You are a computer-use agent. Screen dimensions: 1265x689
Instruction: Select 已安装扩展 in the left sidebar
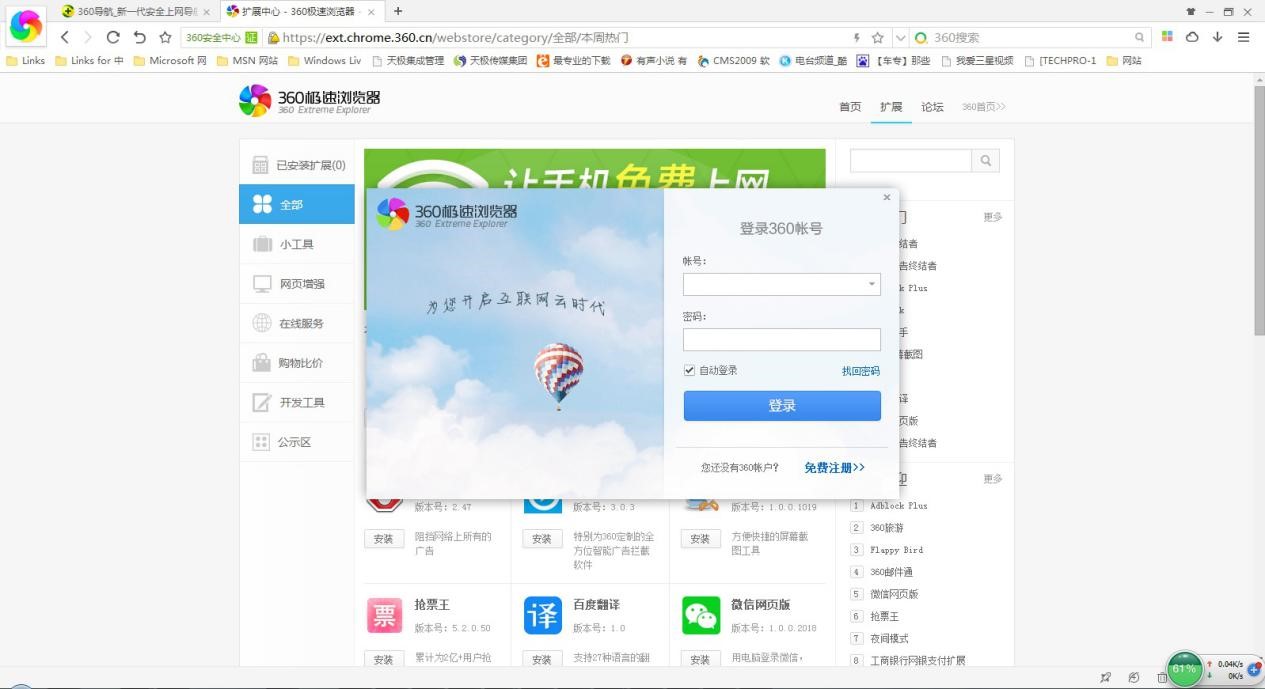point(297,165)
